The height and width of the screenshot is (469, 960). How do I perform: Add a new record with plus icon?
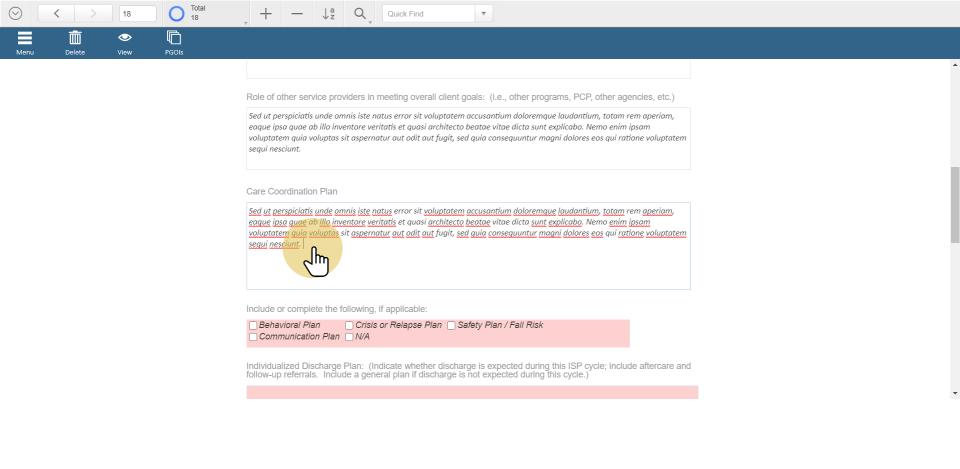tap(265, 14)
